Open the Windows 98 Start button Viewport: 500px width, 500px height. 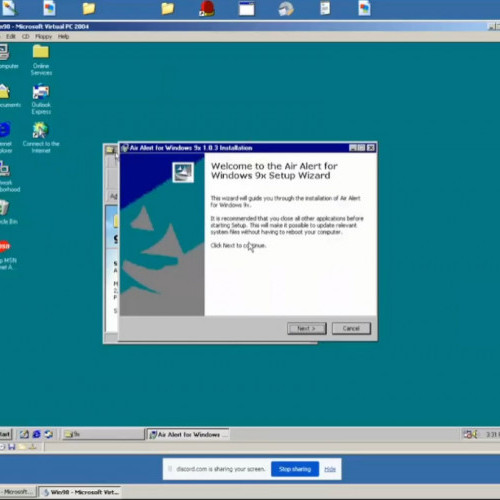pyautogui.click(x=5, y=434)
